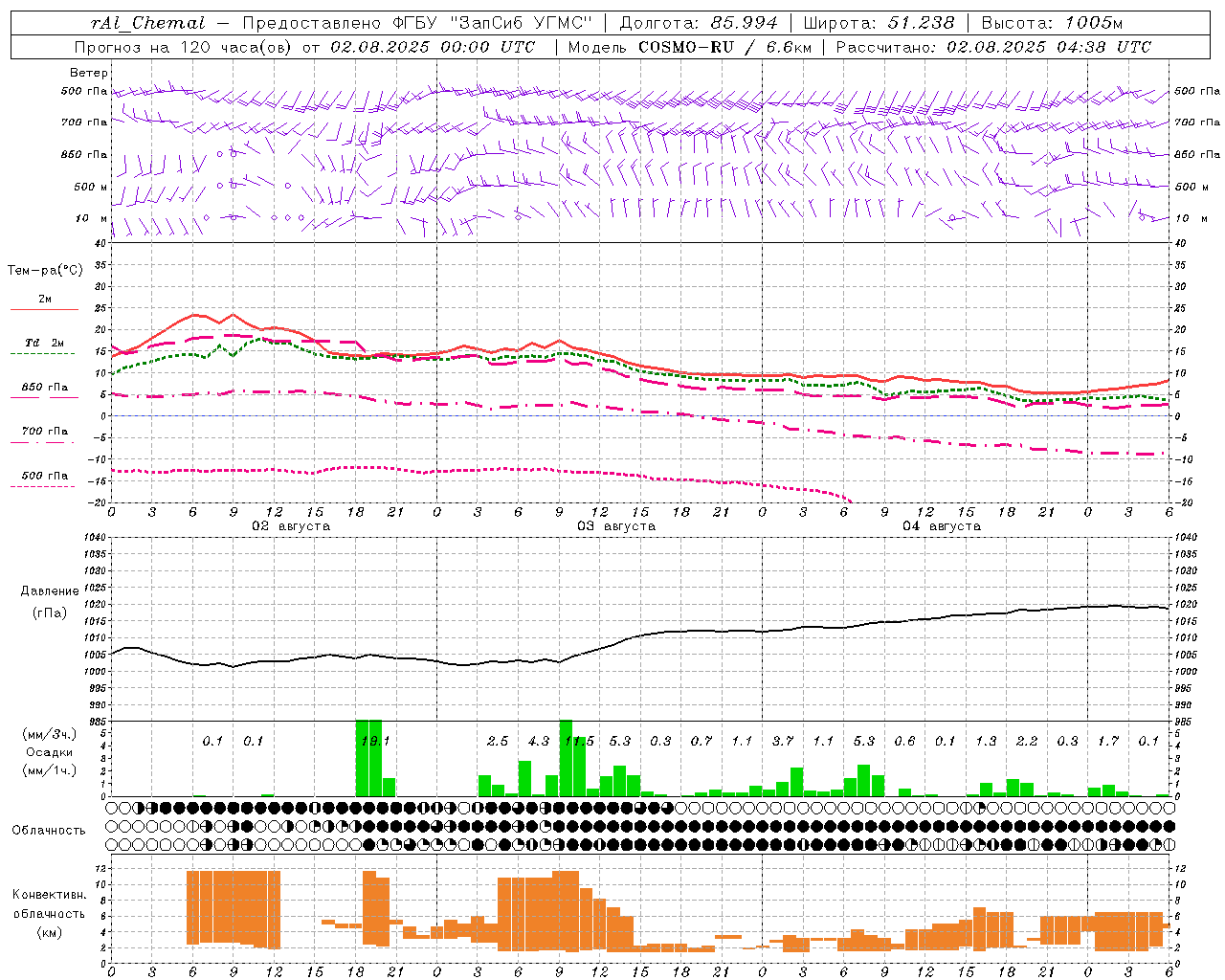Click the Давление pressure panel label
Image resolution: width=1225 pixels, height=980 pixels.
pyautogui.click(x=50, y=591)
